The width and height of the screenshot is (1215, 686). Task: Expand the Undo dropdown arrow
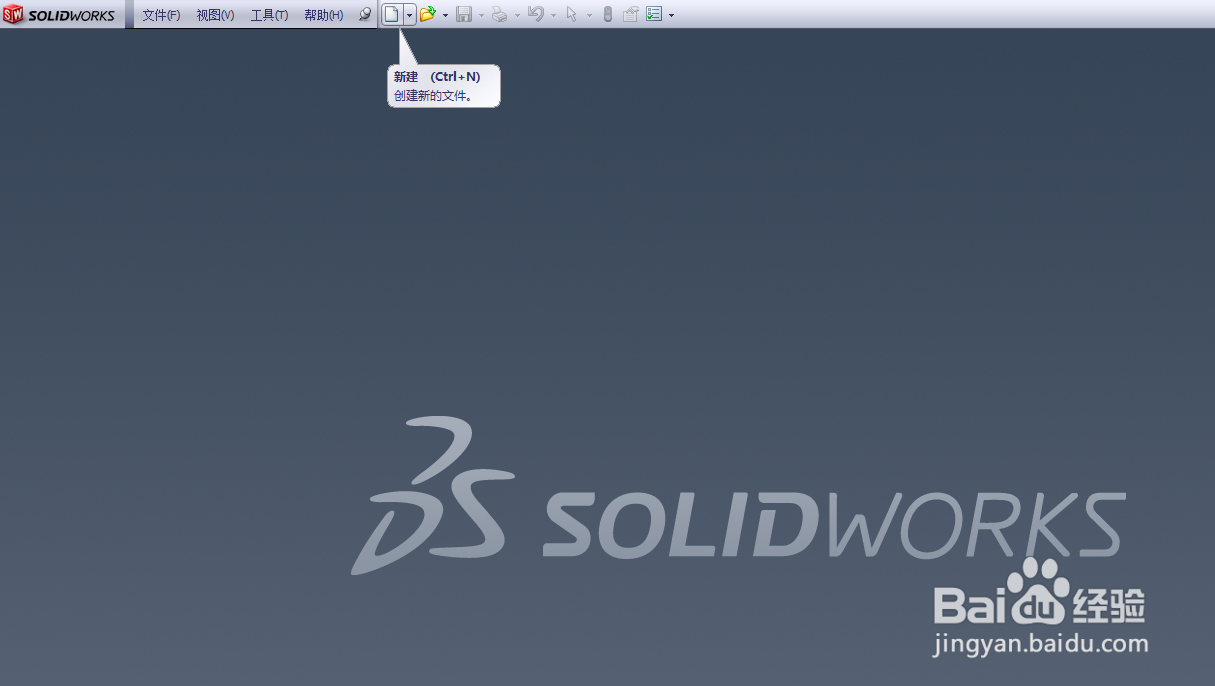coord(553,16)
